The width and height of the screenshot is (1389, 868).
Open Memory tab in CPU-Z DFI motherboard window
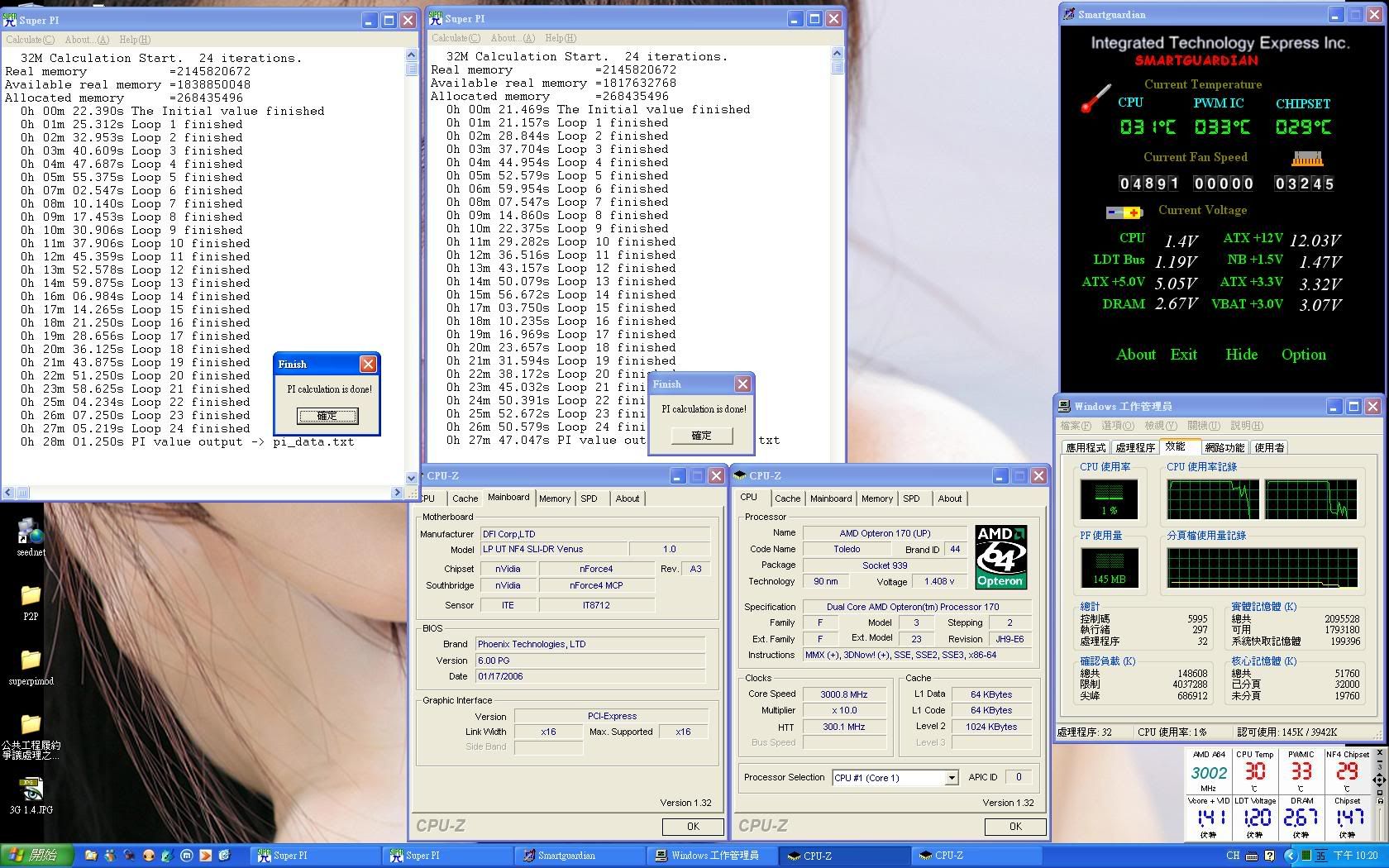pyautogui.click(x=554, y=498)
